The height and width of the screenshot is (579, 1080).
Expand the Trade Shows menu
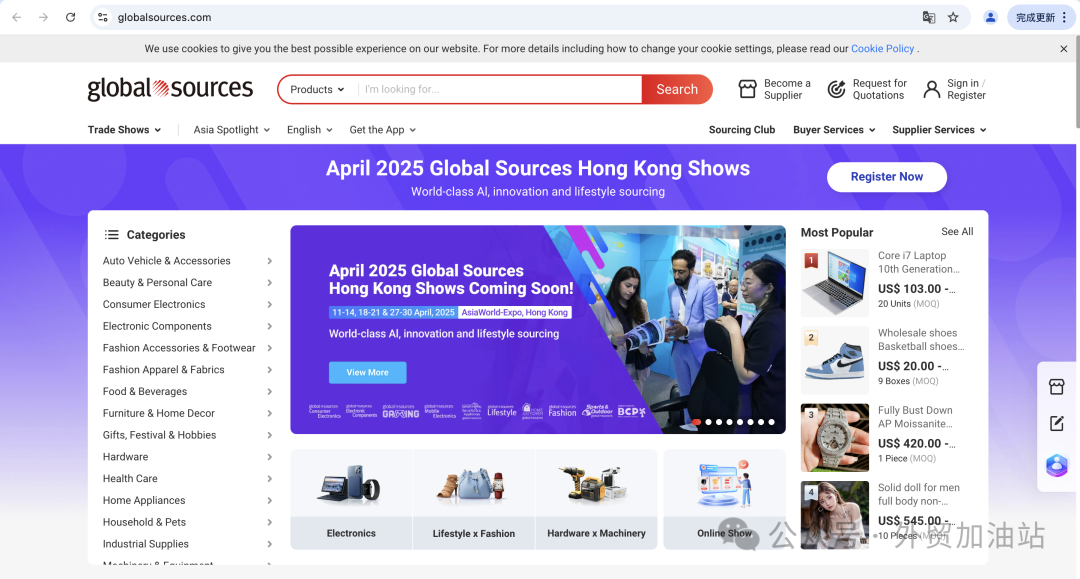click(124, 129)
